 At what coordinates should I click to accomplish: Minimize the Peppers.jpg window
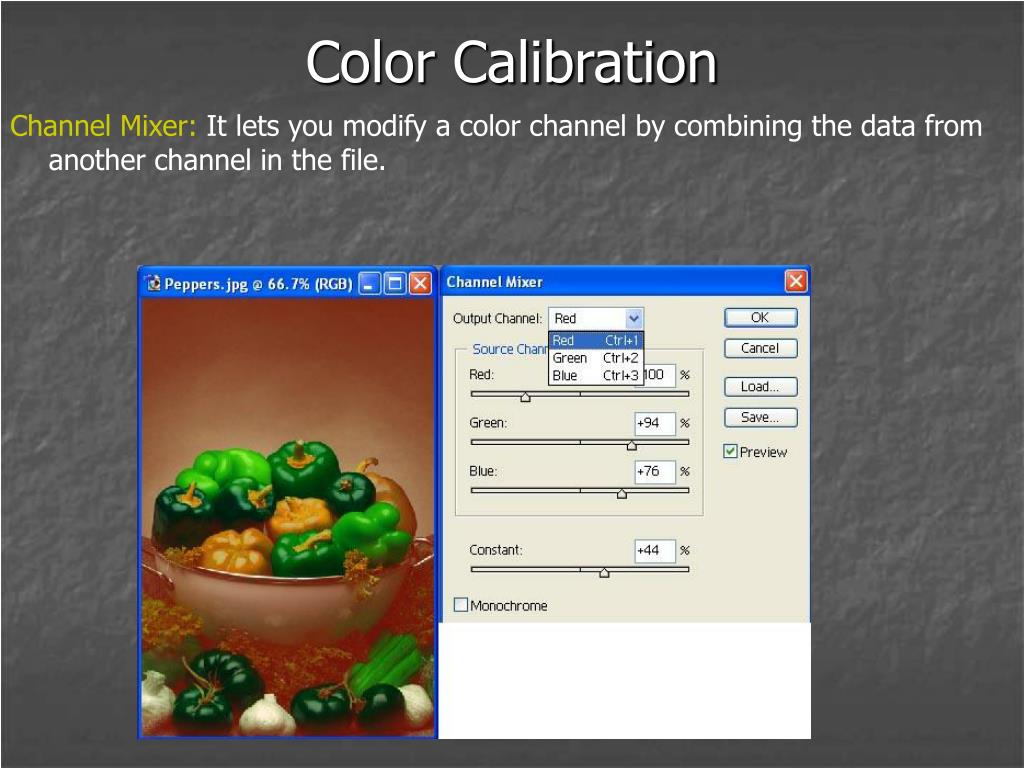point(370,283)
